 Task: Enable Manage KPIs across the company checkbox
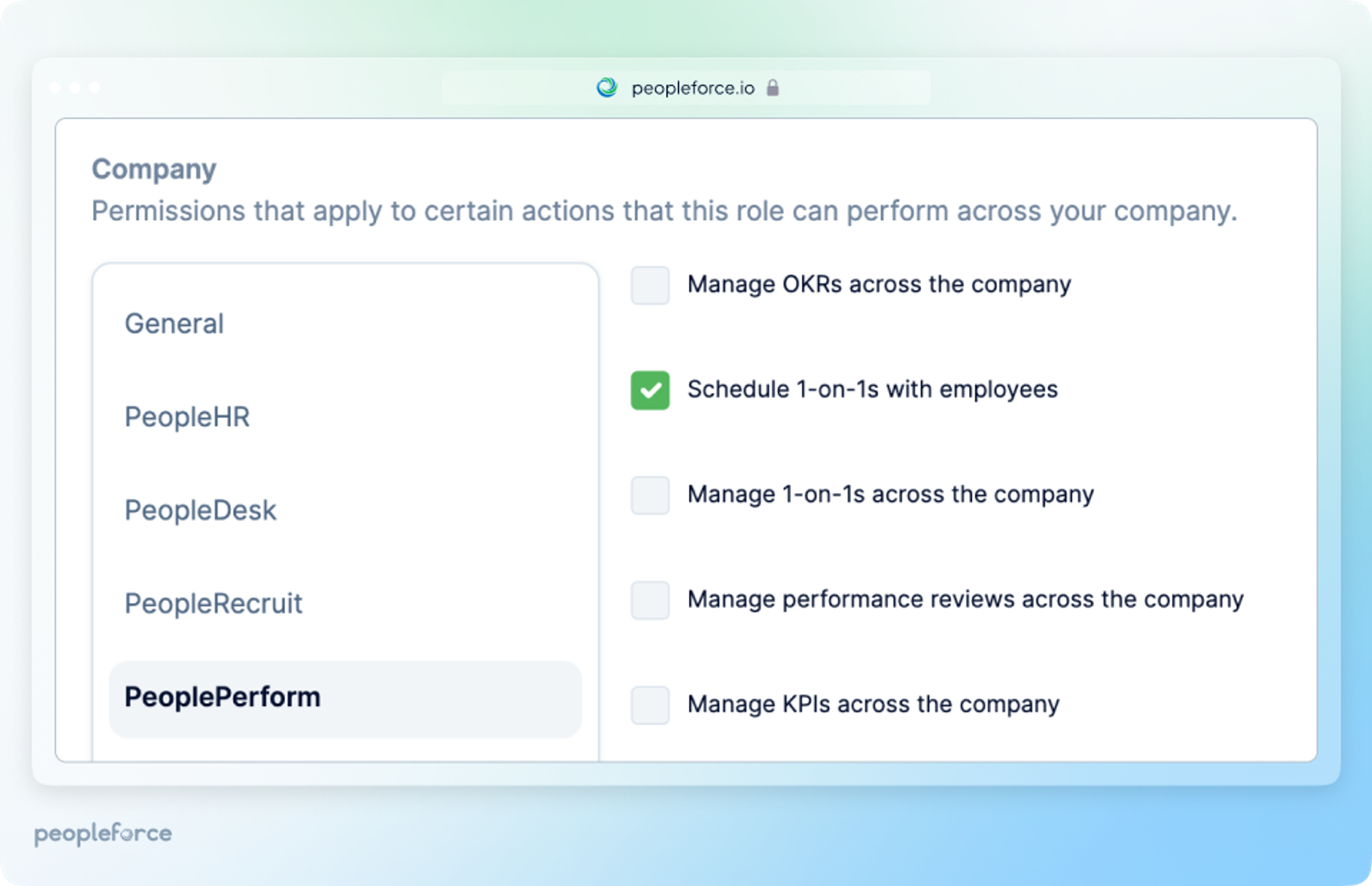(x=650, y=705)
